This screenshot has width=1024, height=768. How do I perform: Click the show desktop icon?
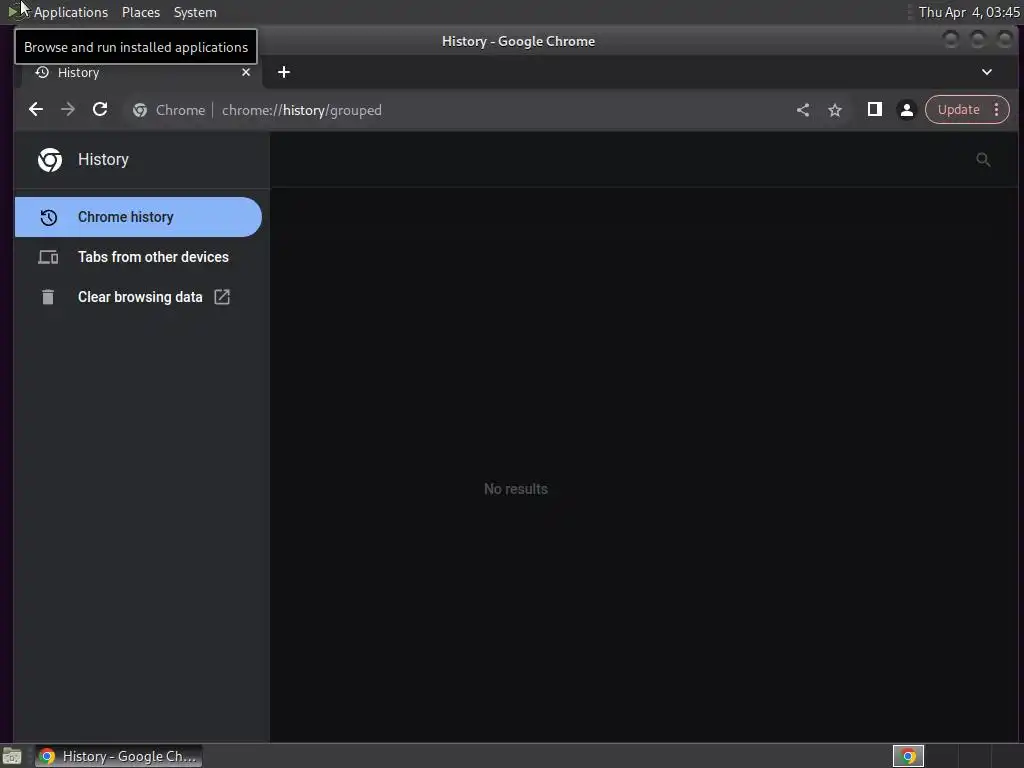[x=12, y=756]
